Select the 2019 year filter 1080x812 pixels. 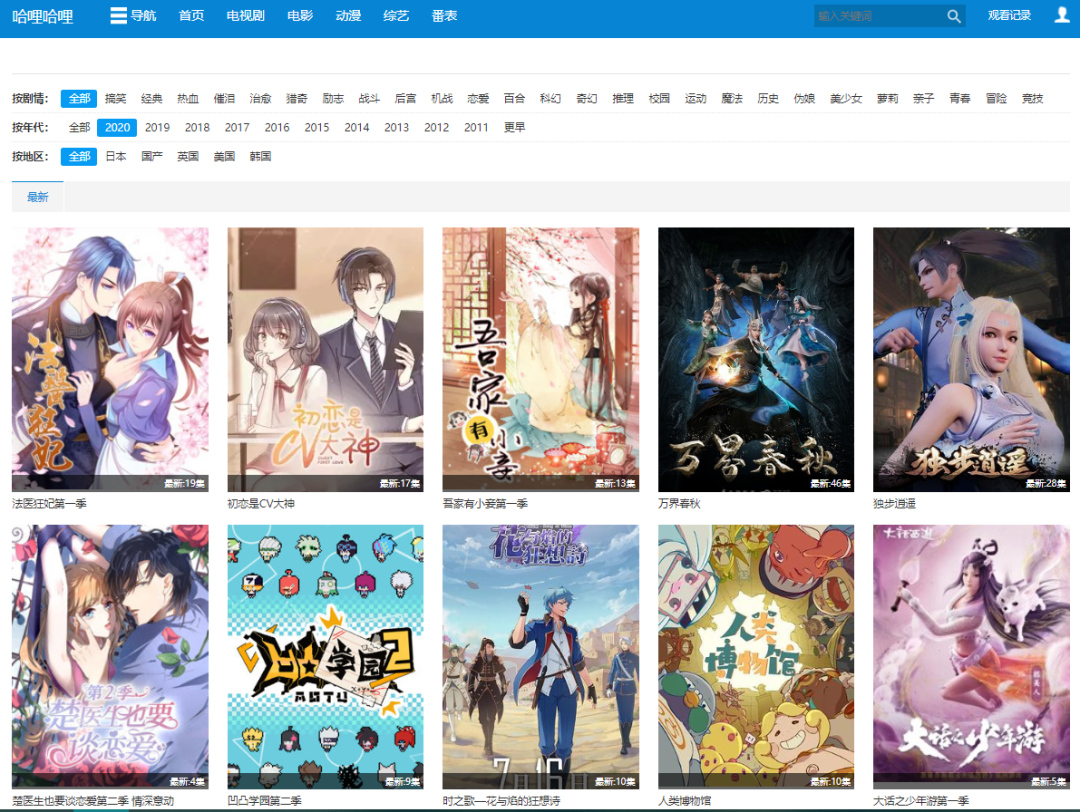(157, 127)
